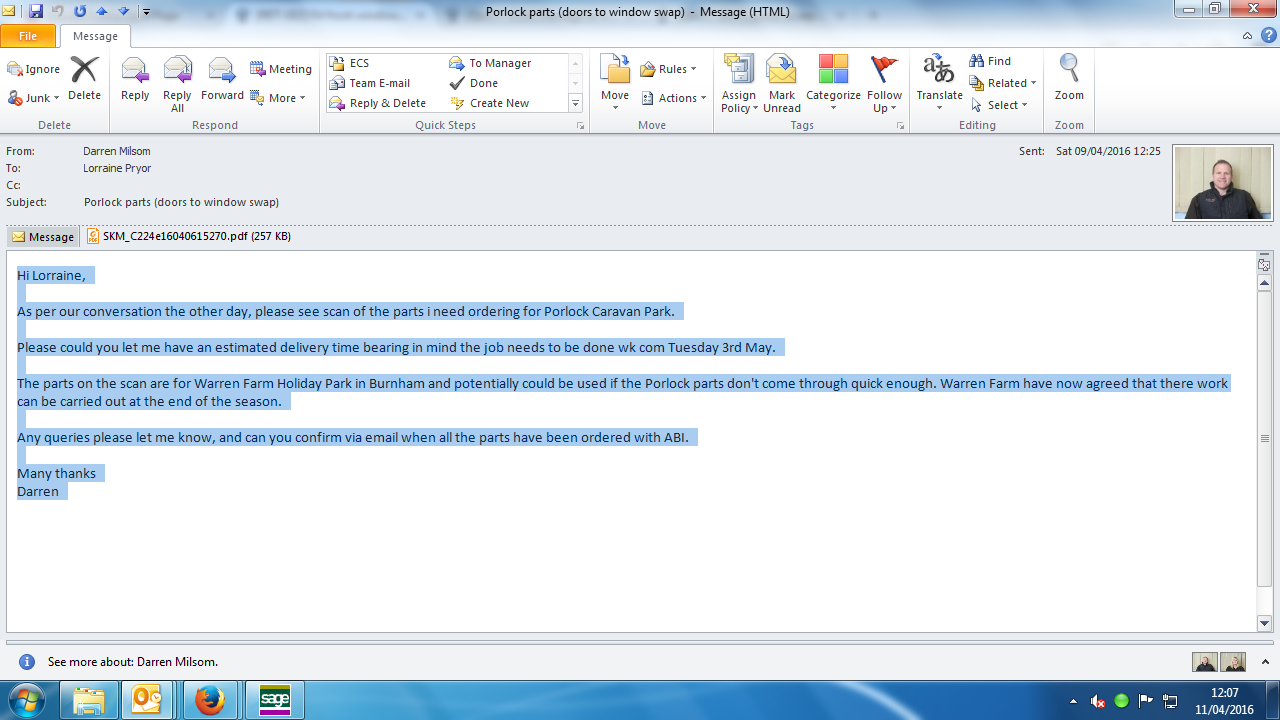Create a Meeting from this email

(281, 69)
